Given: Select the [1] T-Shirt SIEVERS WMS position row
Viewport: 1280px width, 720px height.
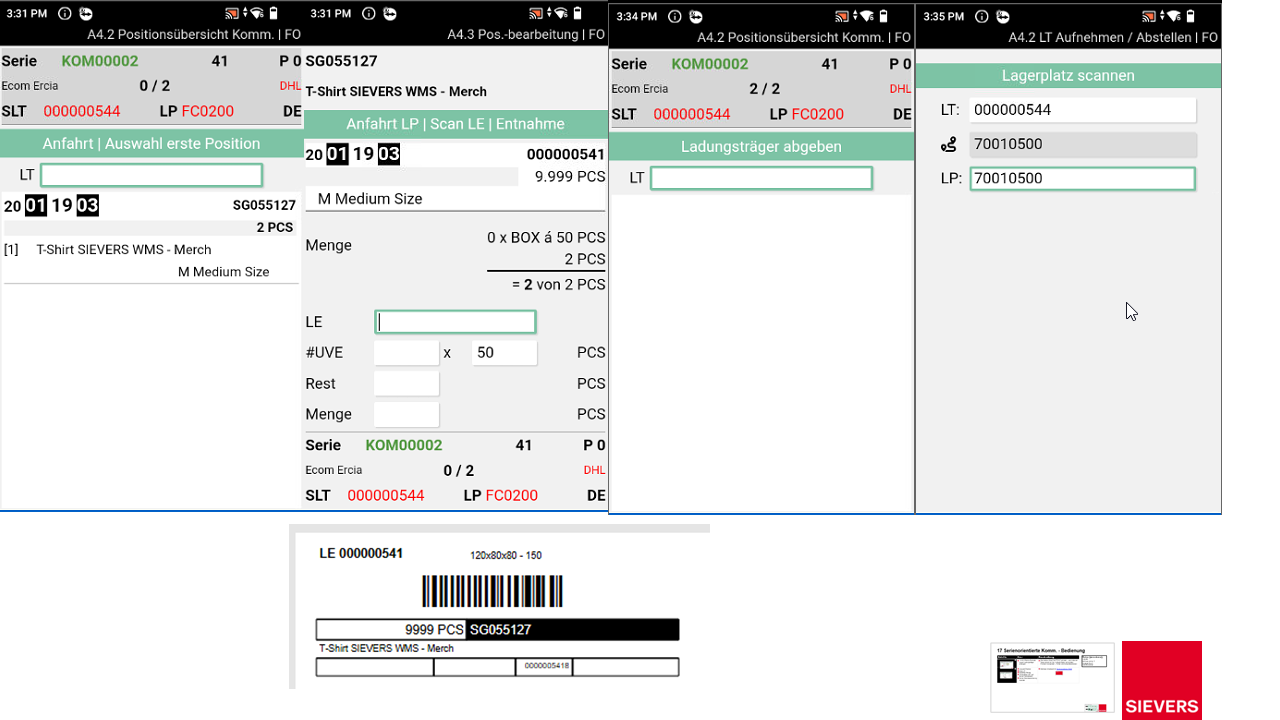Looking at the screenshot, I should [151, 260].
